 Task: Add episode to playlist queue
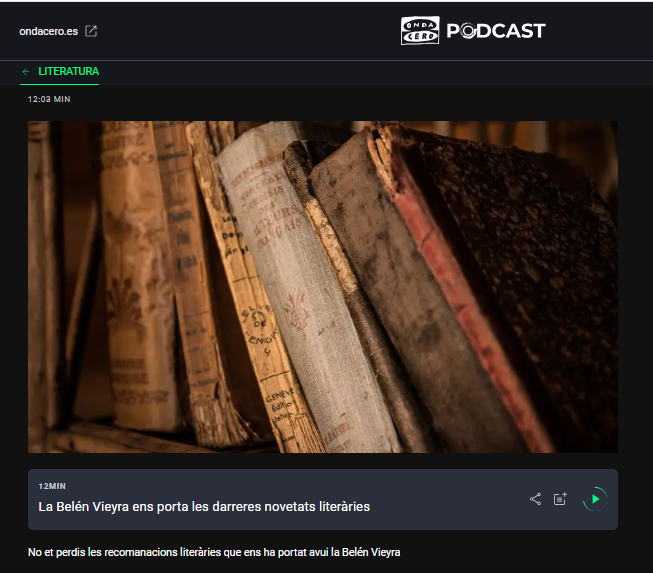pyautogui.click(x=561, y=499)
